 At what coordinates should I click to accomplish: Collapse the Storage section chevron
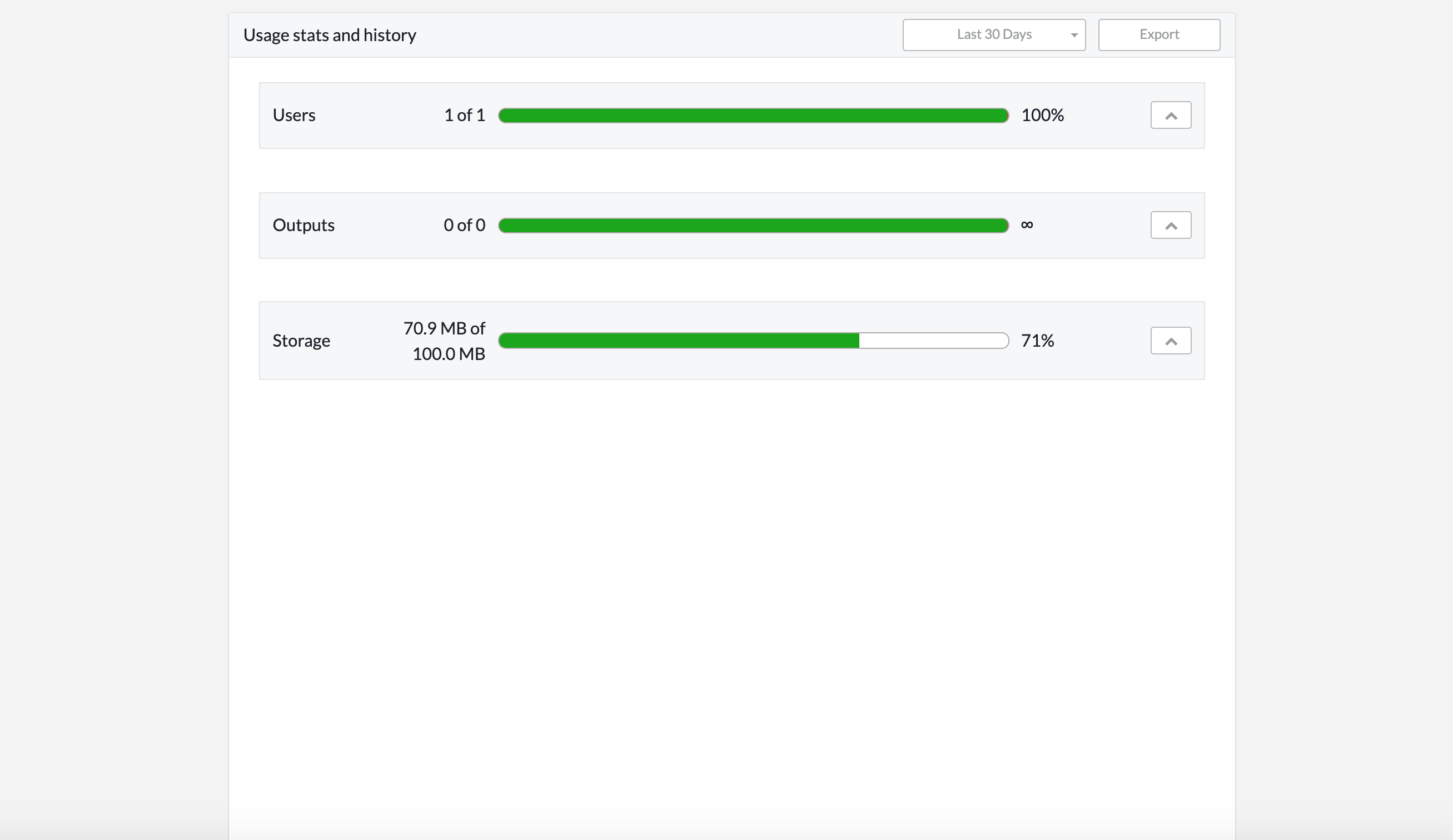pyautogui.click(x=1171, y=341)
